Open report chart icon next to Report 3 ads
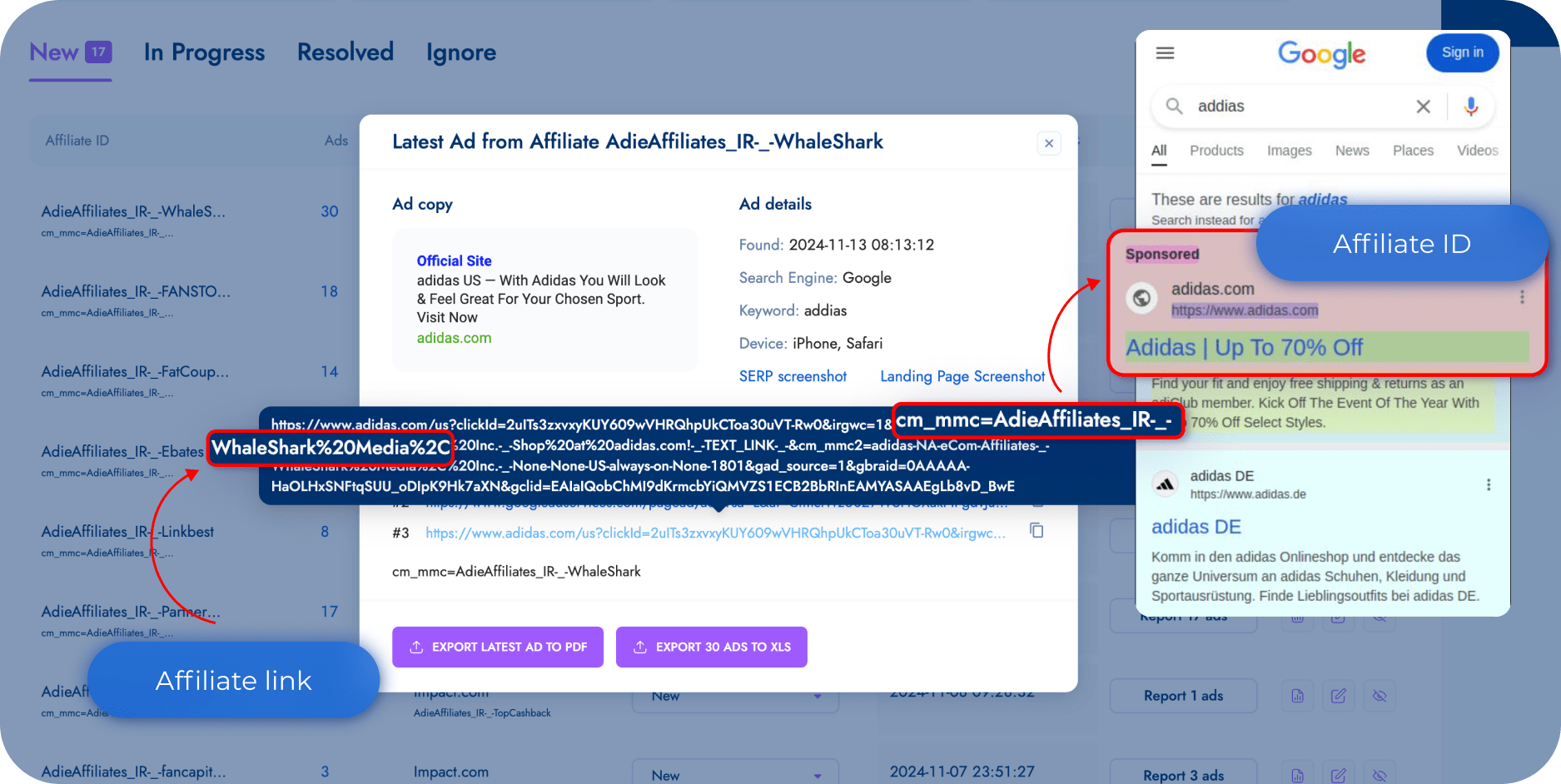This screenshot has width=1561, height=784. coord(1297,776)
